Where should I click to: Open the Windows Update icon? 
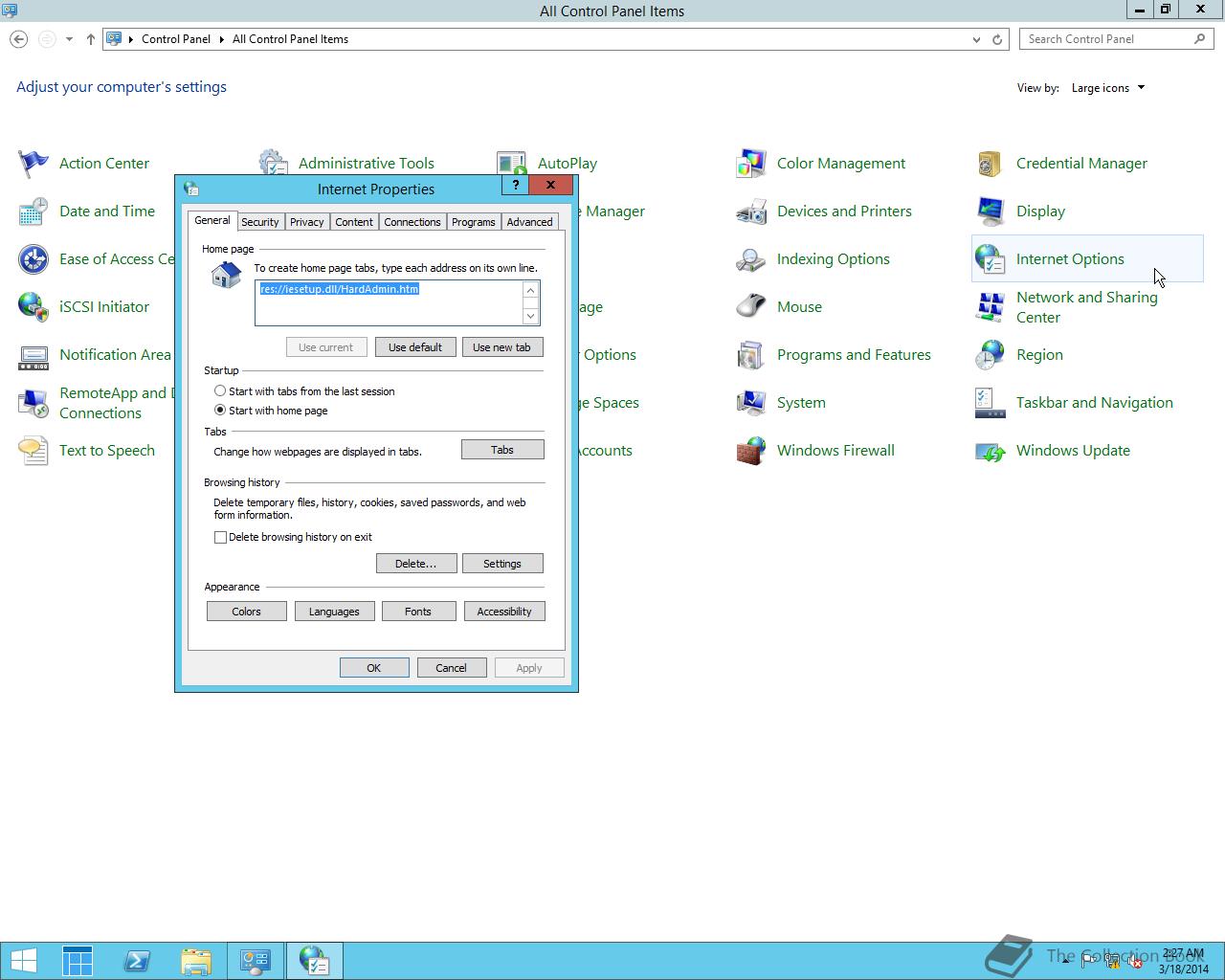(x=991, y=451)
